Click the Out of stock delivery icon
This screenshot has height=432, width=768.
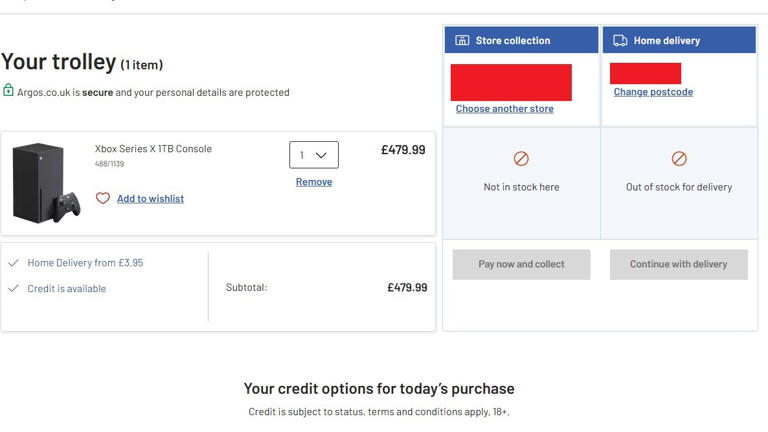[679, 159]
